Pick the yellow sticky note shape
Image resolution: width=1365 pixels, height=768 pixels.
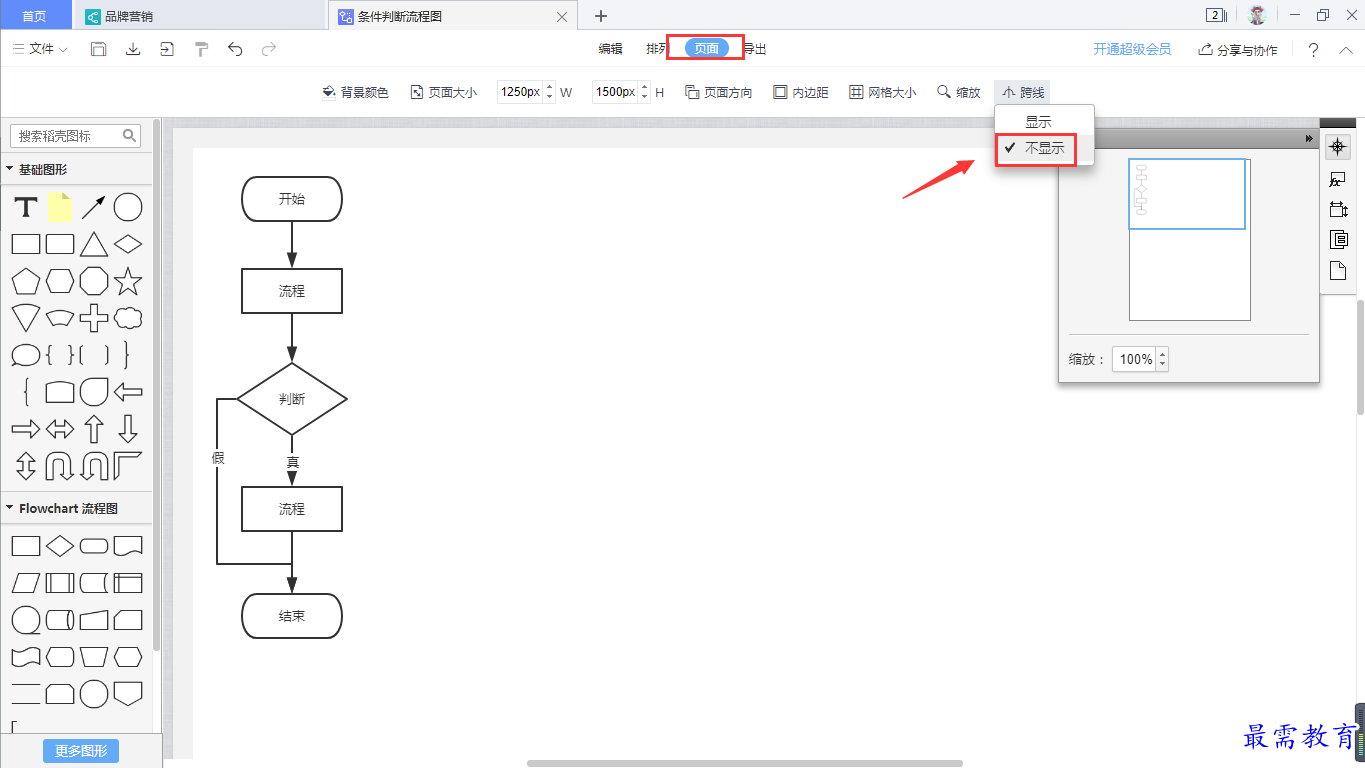click(x=60, y=207)
